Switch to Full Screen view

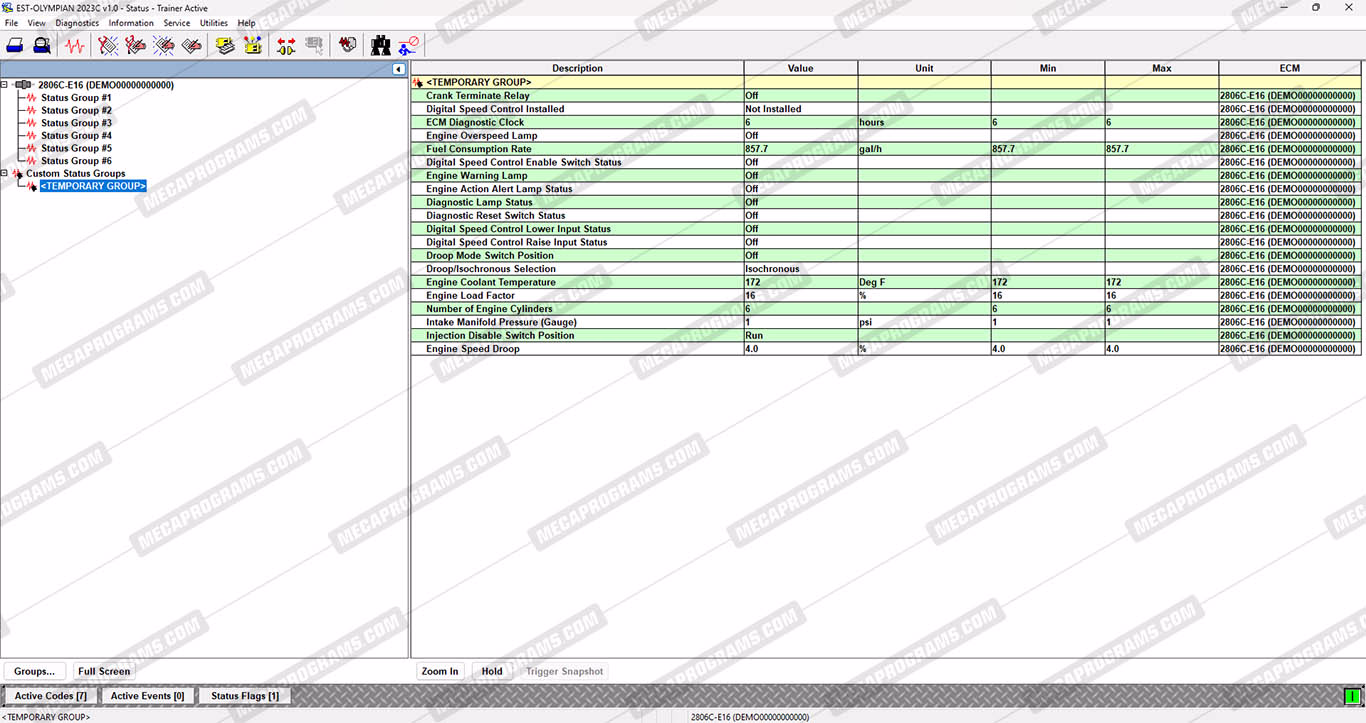(104, 671)
